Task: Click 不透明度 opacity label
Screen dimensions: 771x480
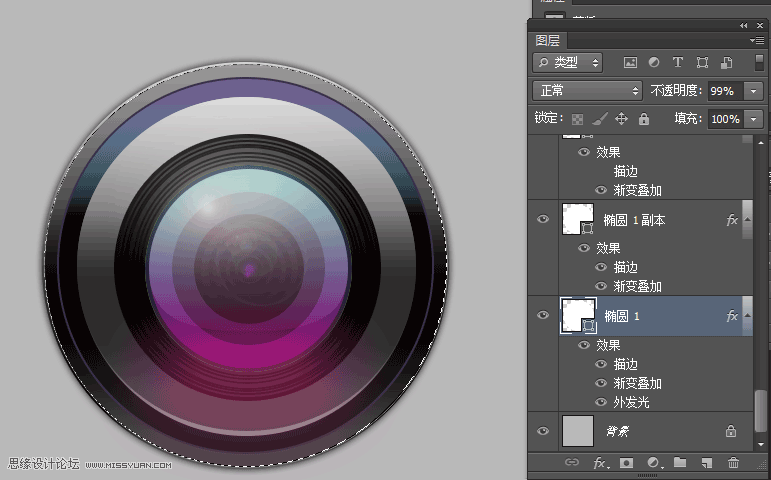Action: tap(676, 90)
